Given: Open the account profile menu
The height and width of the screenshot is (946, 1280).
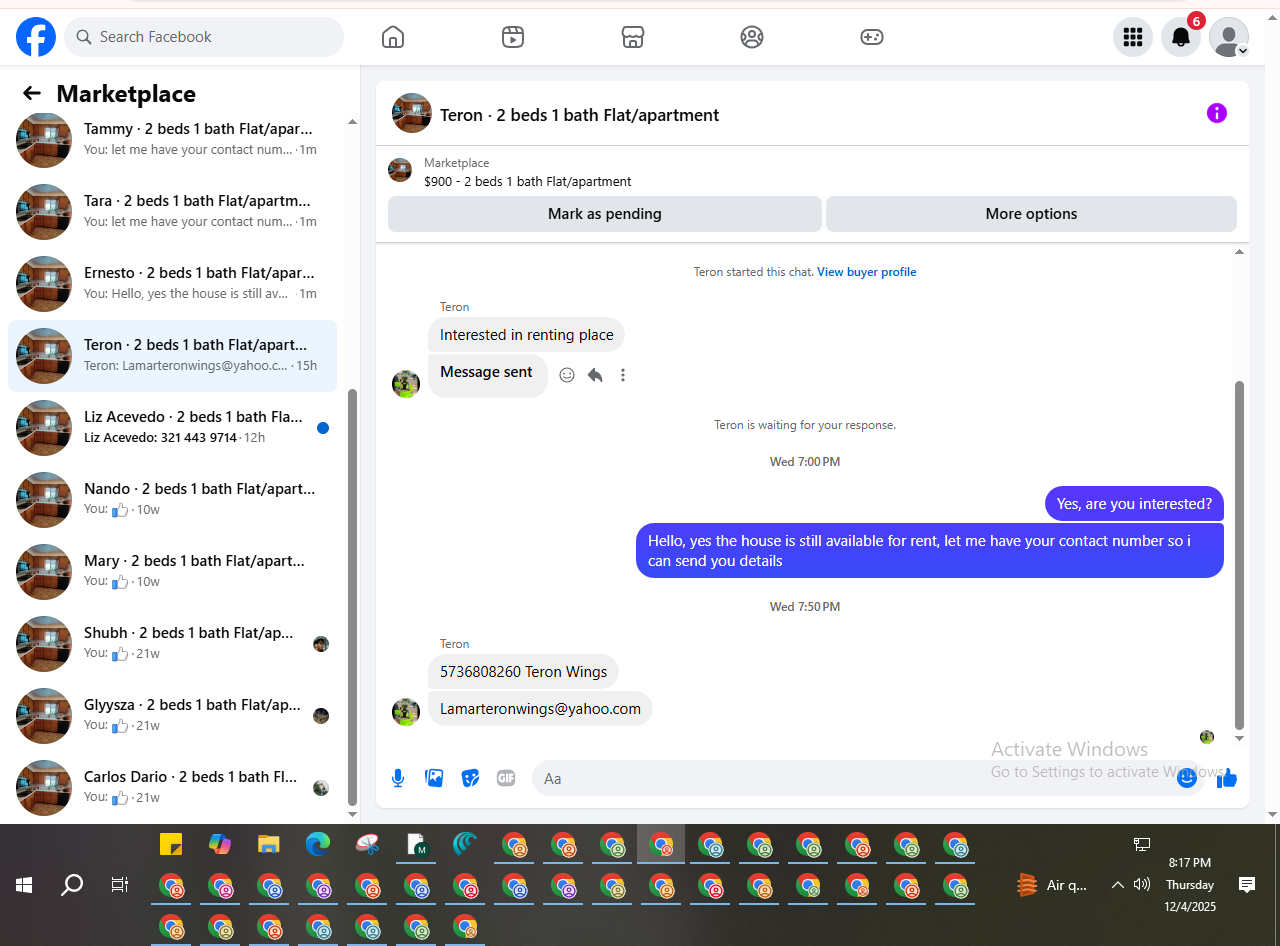Looking at the screenshot, I should (x=1229, y=37).
